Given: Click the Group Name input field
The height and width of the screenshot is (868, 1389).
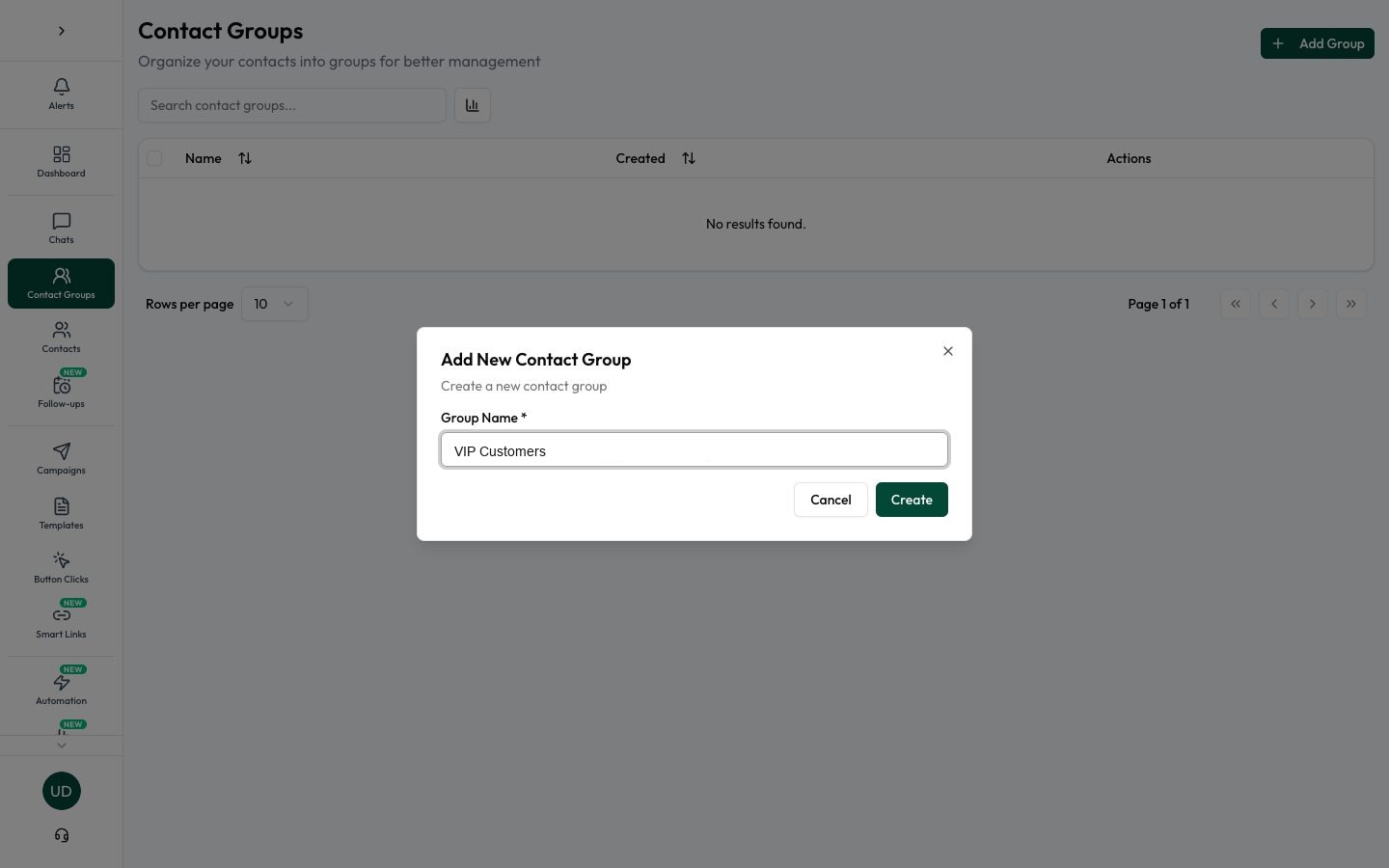Looking at the screenshot, I should (x=694, y=449).
